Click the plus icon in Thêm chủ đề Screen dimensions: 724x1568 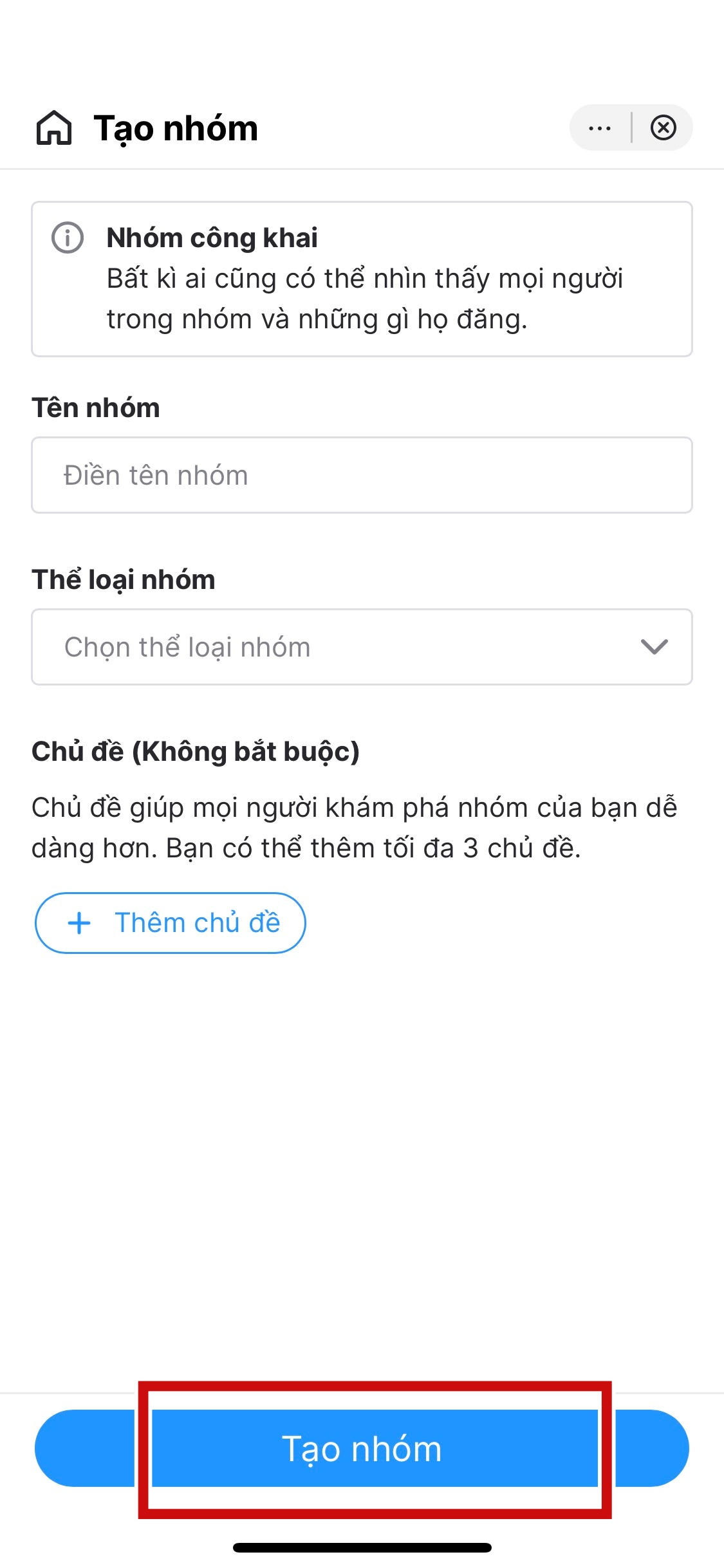pos(79,923)
